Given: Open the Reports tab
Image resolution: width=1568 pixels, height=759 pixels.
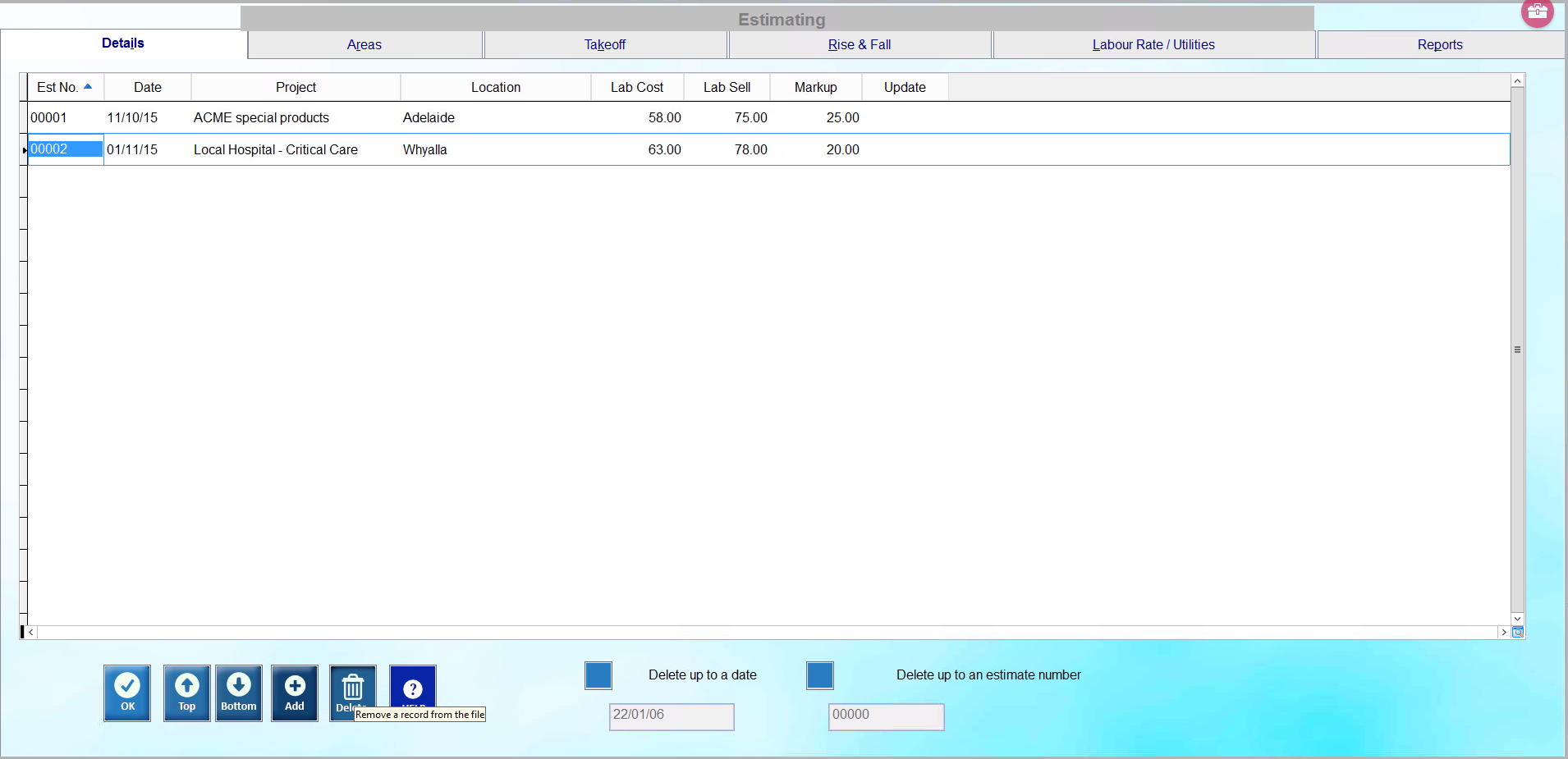Looking at the screenshot, I should pyautogui.click(x=1440, y=45).
